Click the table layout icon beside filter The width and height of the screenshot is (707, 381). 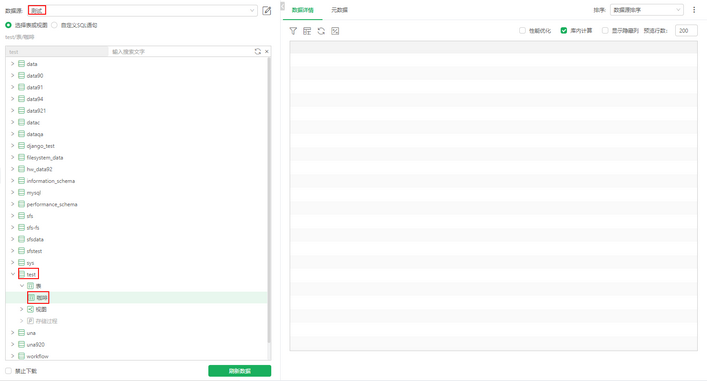tap(307, 31)
